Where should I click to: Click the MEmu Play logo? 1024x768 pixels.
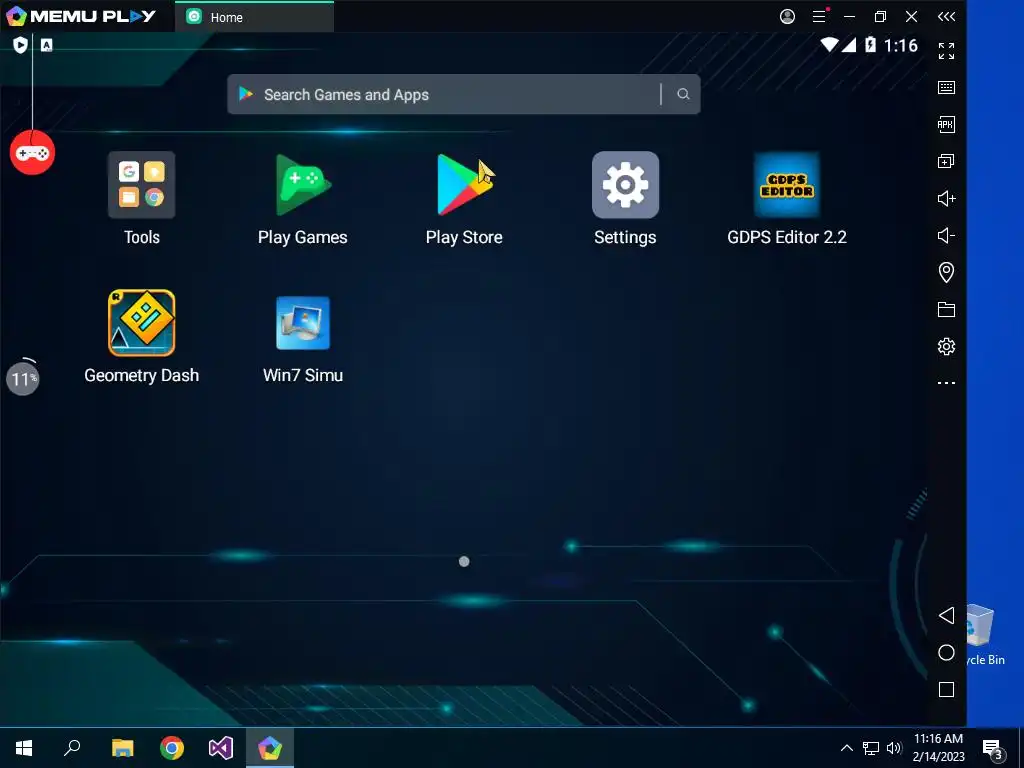click(80, 16)
